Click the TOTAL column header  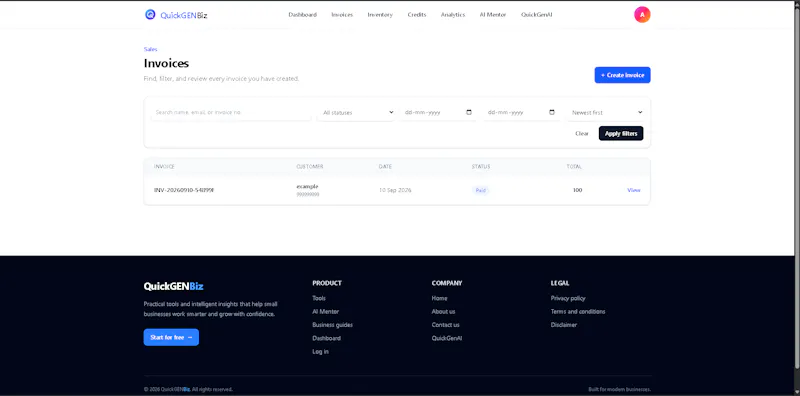[x=574, y=167]
